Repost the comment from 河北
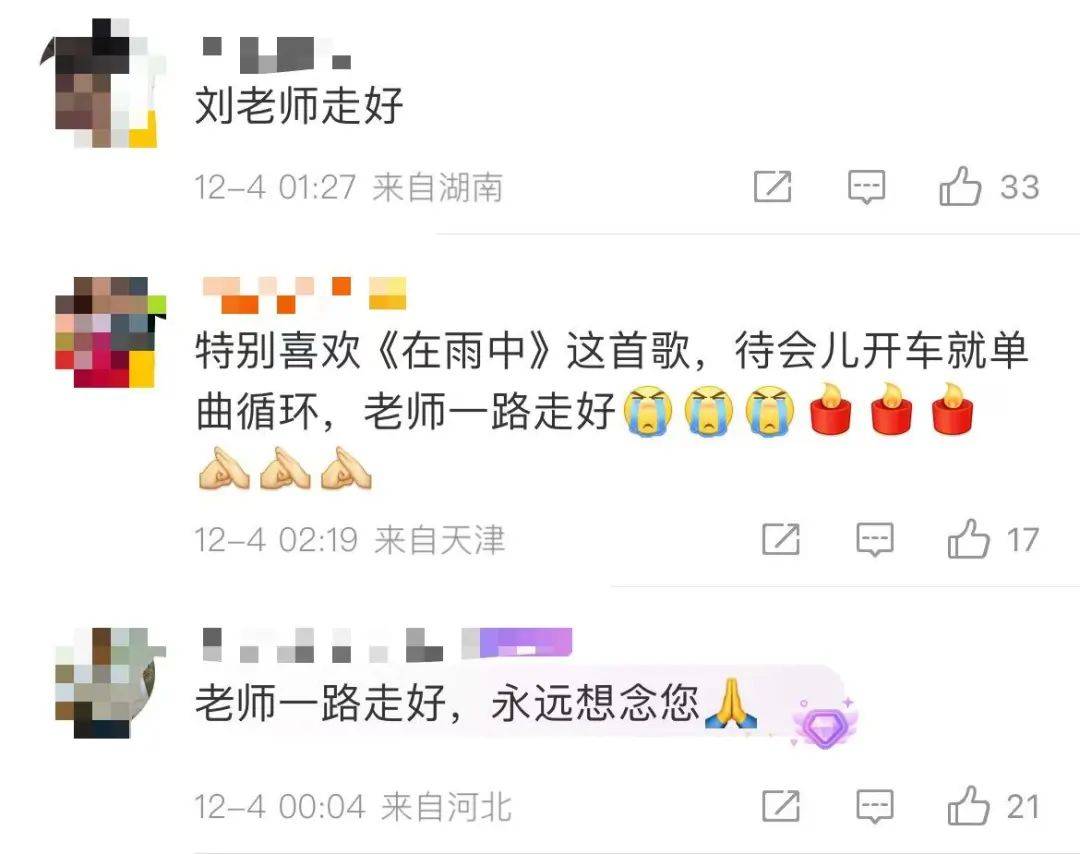This screenshot has height=854, width=1080. tap(781, 806)
